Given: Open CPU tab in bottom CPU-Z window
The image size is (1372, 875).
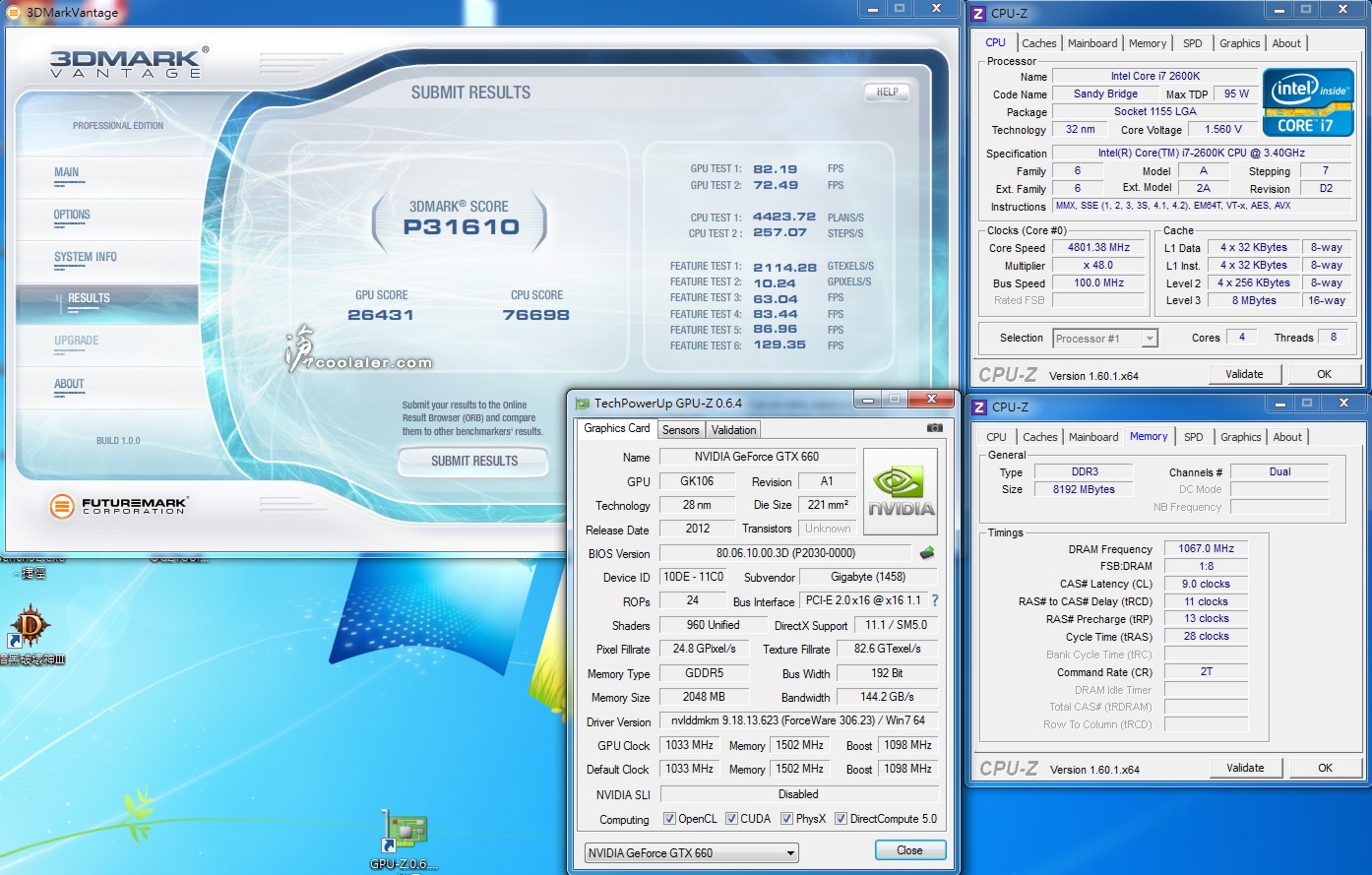Looking at the screenshot, I should click(997, 437).
